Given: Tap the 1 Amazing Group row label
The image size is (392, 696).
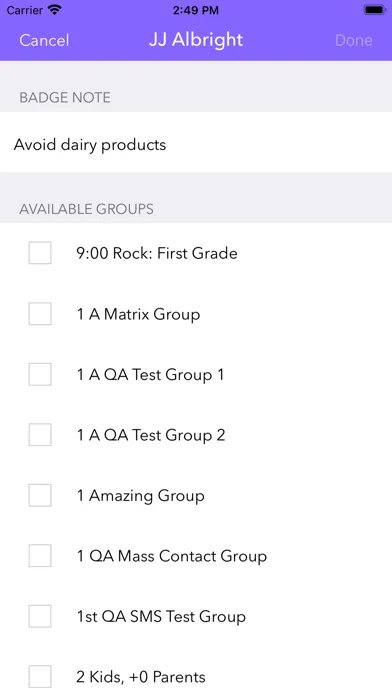Looking at the screenshot, I should 141,496.
